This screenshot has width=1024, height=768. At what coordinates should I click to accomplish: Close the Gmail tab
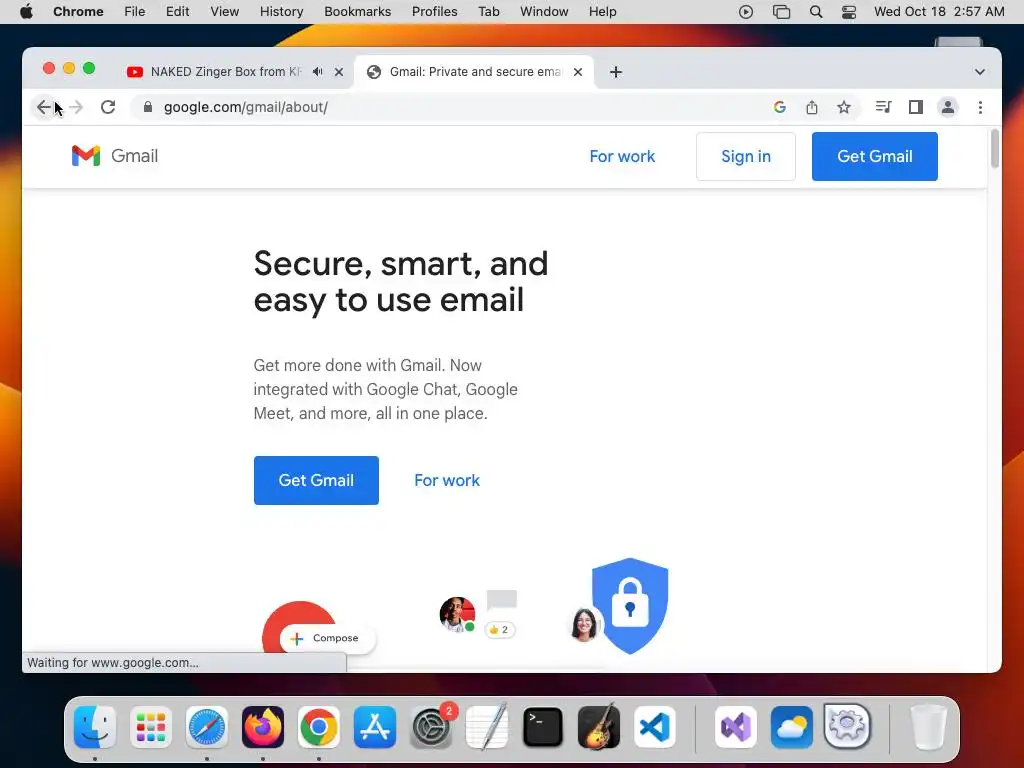pos(578,72)
